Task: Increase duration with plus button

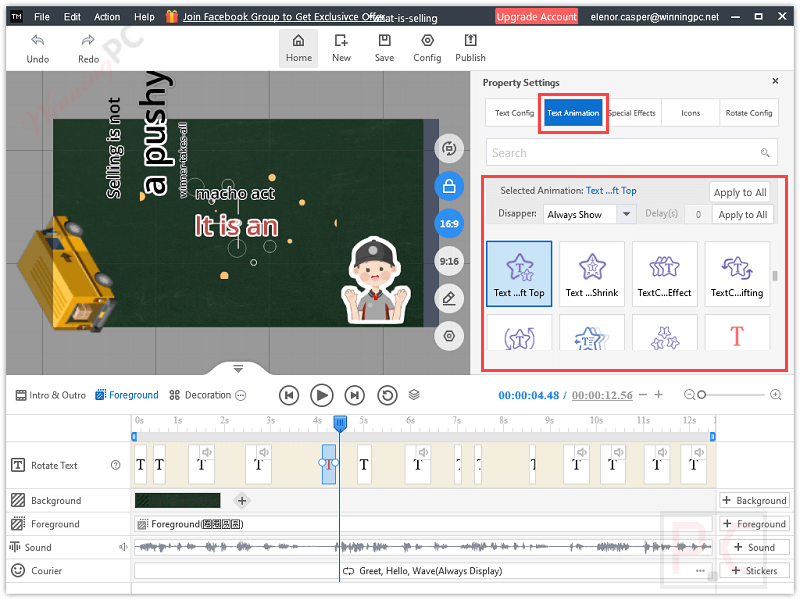Action: click(659, 394)
